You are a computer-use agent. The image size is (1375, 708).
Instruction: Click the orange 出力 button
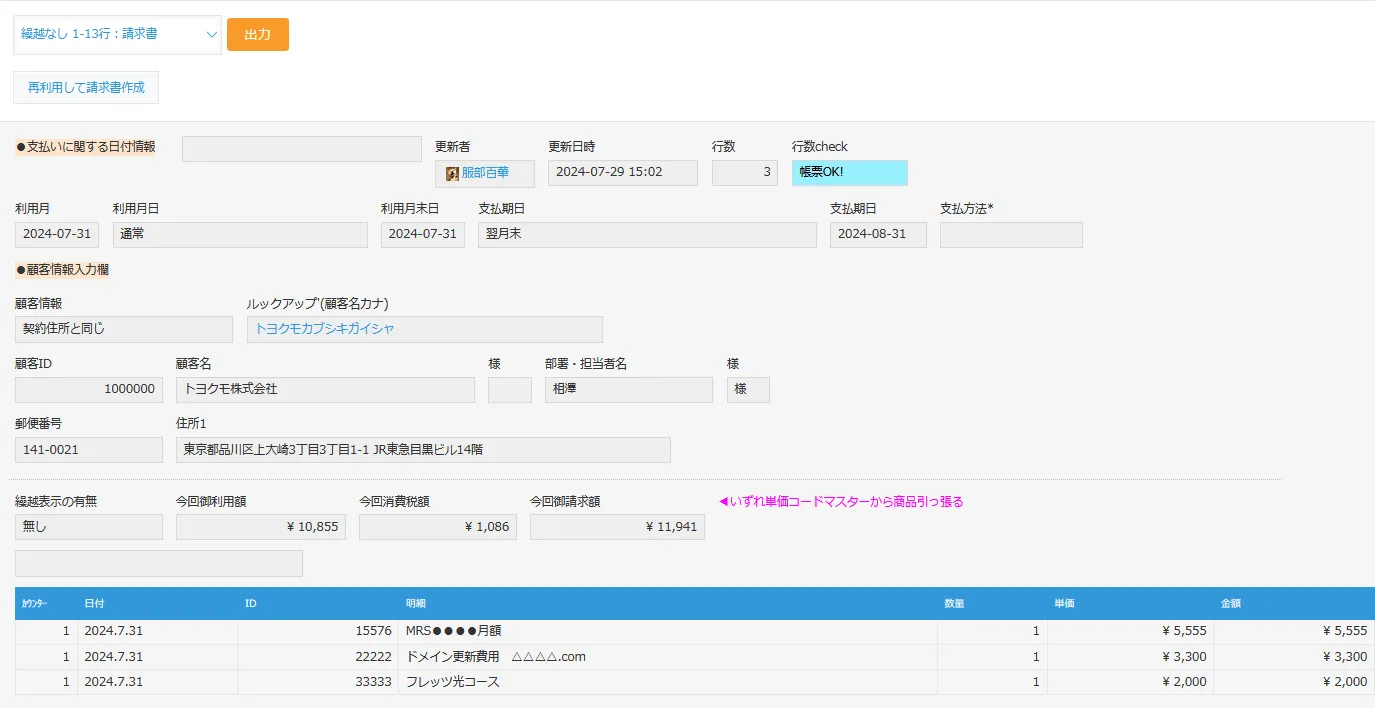point(257,34)
